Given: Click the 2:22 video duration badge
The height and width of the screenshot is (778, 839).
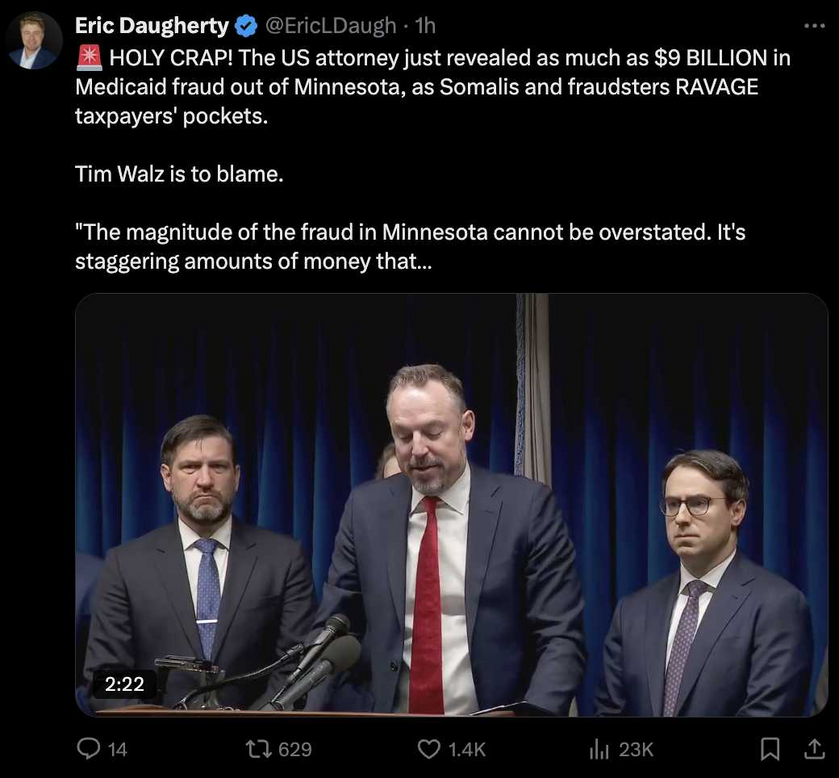Looking at the screenshot, I should (124, 684).
